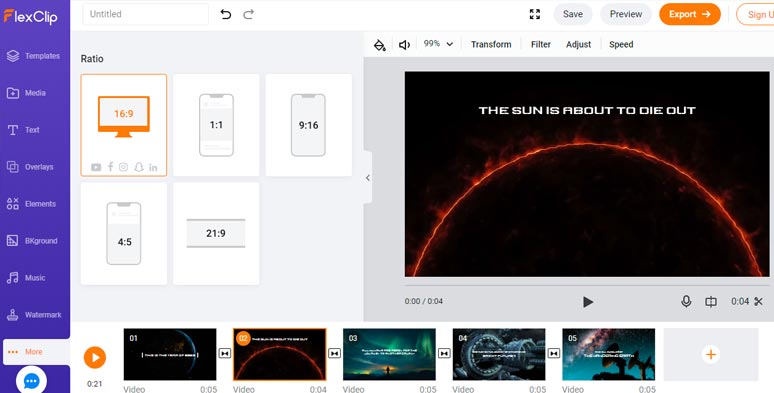Open the Filter tab
This screenshot has width=774, height=393.
point(541,44)
